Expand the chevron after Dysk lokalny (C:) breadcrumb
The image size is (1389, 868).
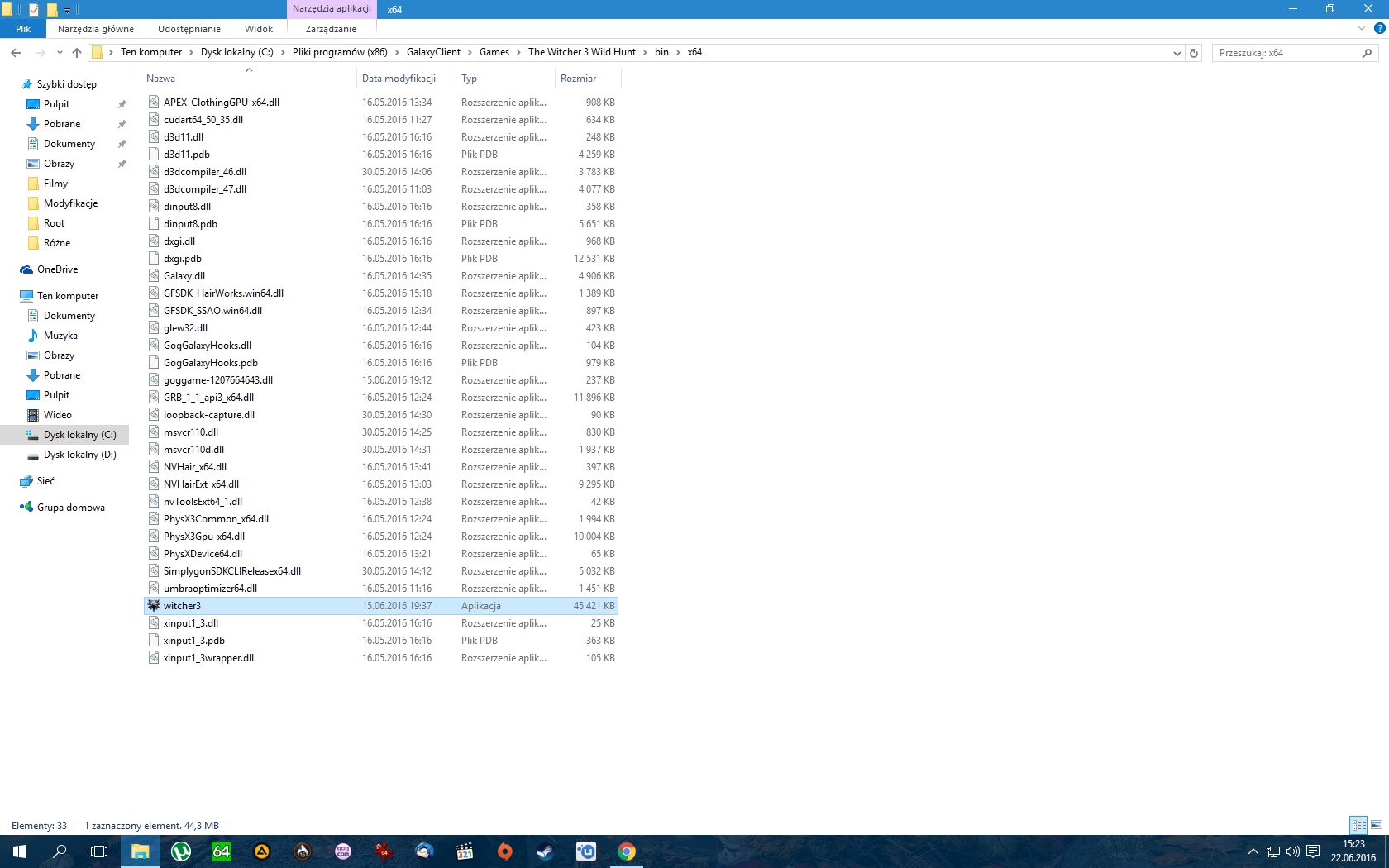click(x=283, y=52)
